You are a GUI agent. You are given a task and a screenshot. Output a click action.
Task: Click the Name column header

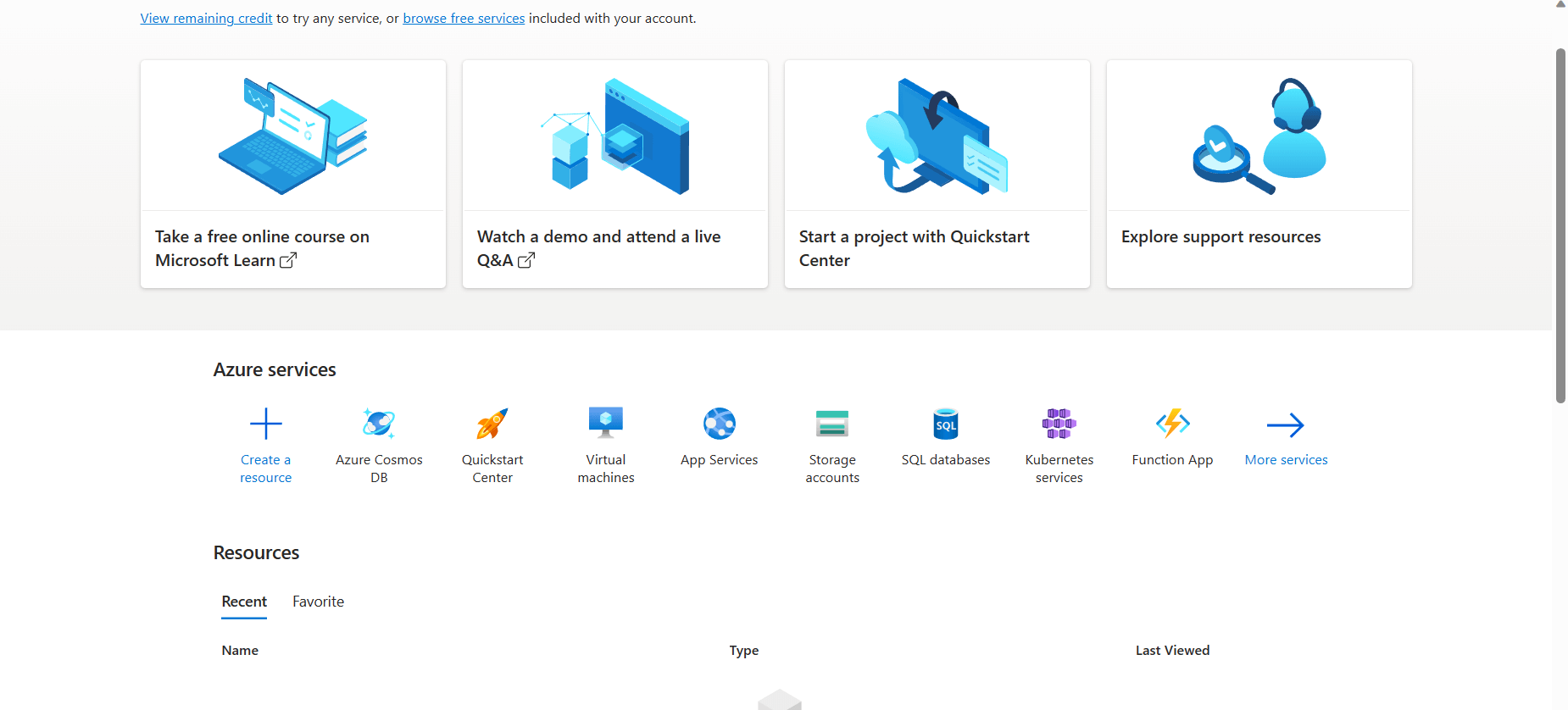pos(241,651)
